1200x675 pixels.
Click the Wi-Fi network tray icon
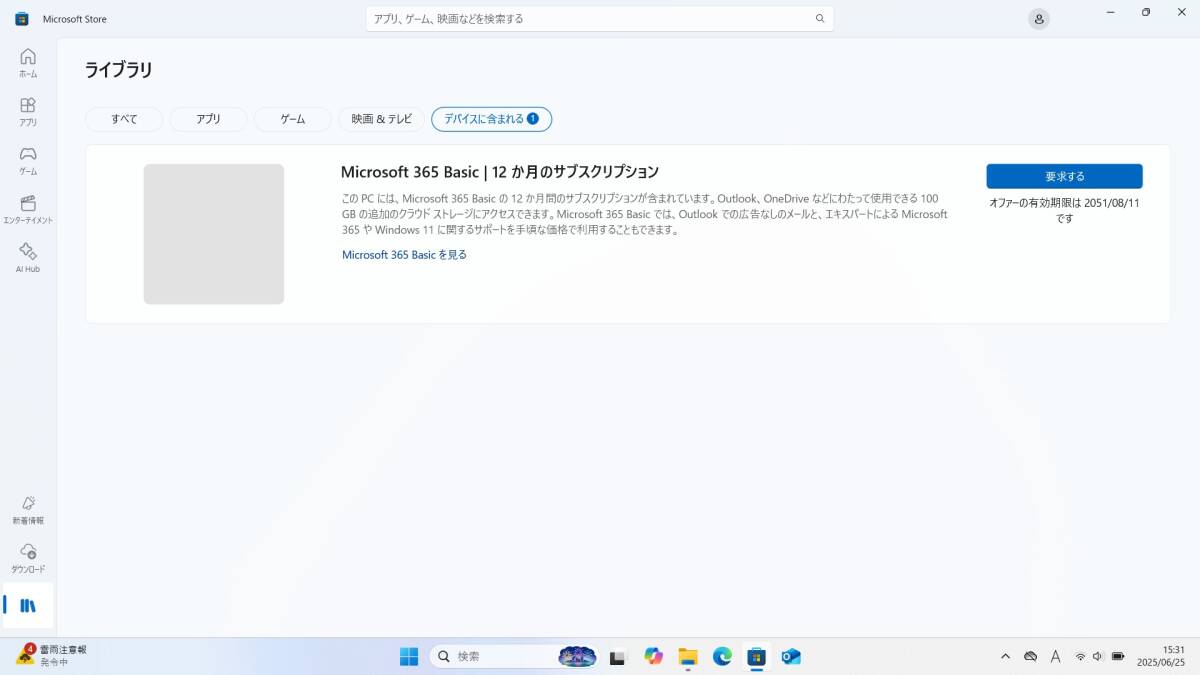coord(1080,656)
